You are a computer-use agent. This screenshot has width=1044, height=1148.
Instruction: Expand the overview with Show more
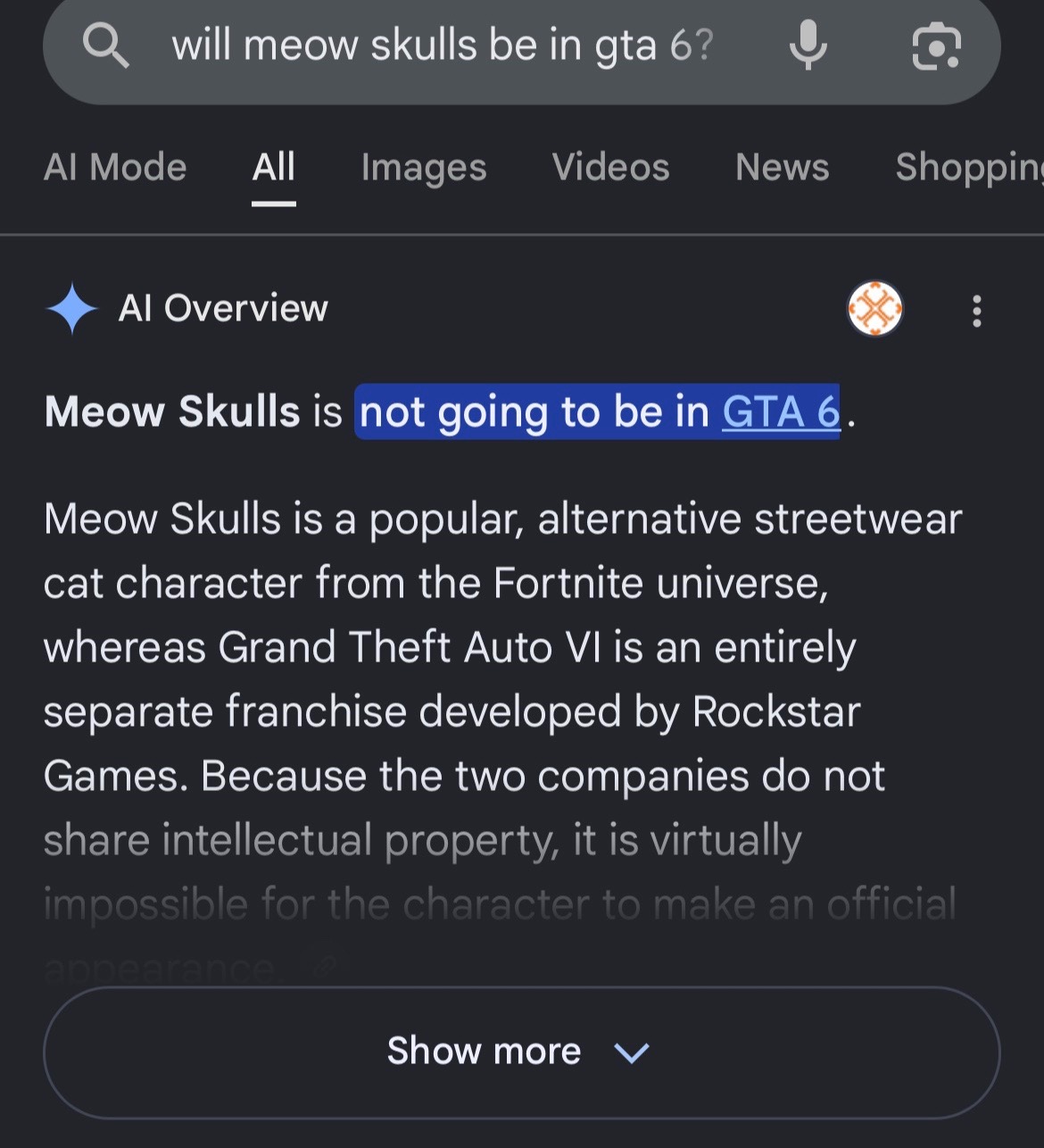(x=521, y=1052)
